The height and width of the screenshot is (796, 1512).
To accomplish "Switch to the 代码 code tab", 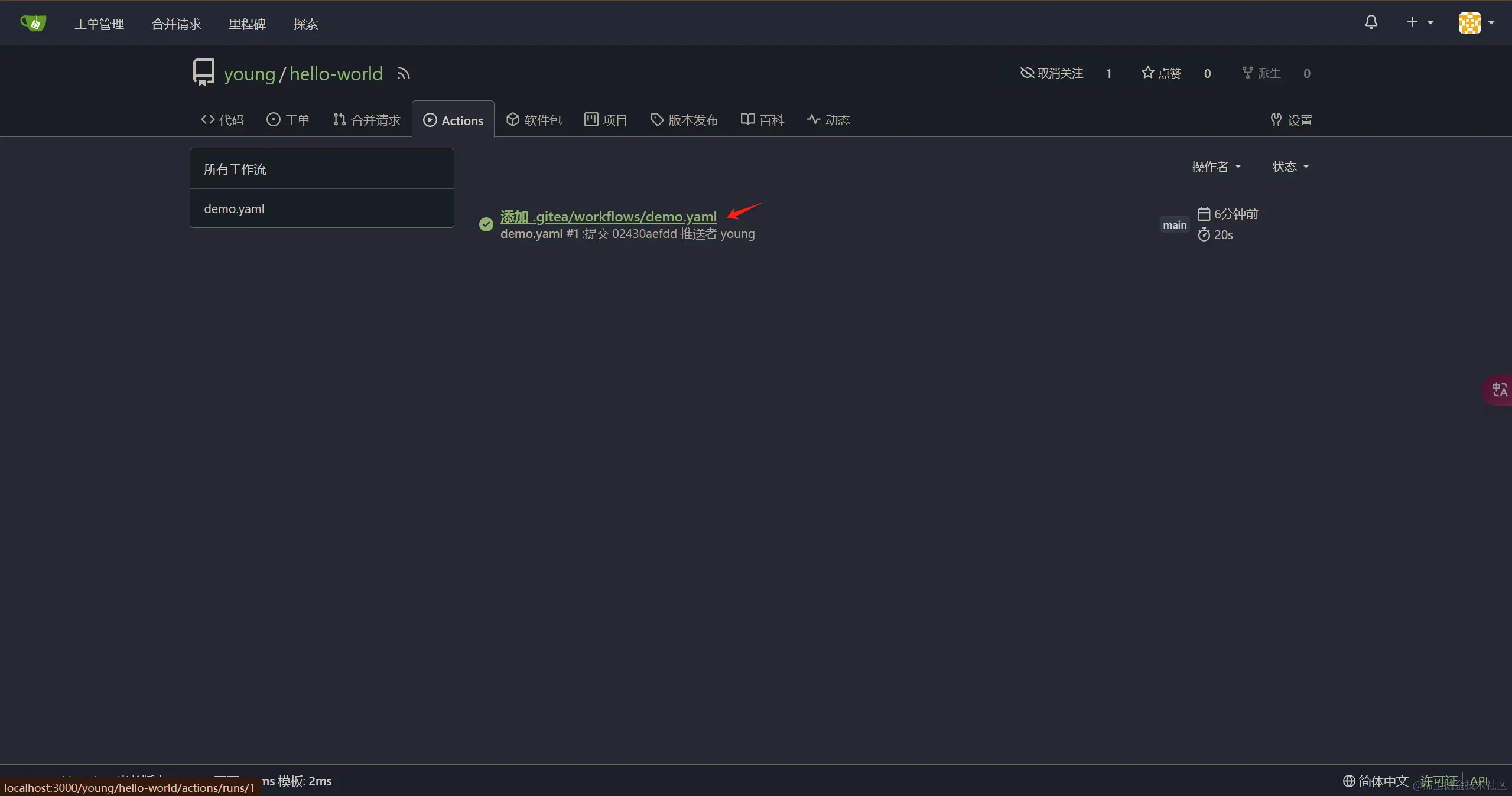I will click(x=222, y=120).
